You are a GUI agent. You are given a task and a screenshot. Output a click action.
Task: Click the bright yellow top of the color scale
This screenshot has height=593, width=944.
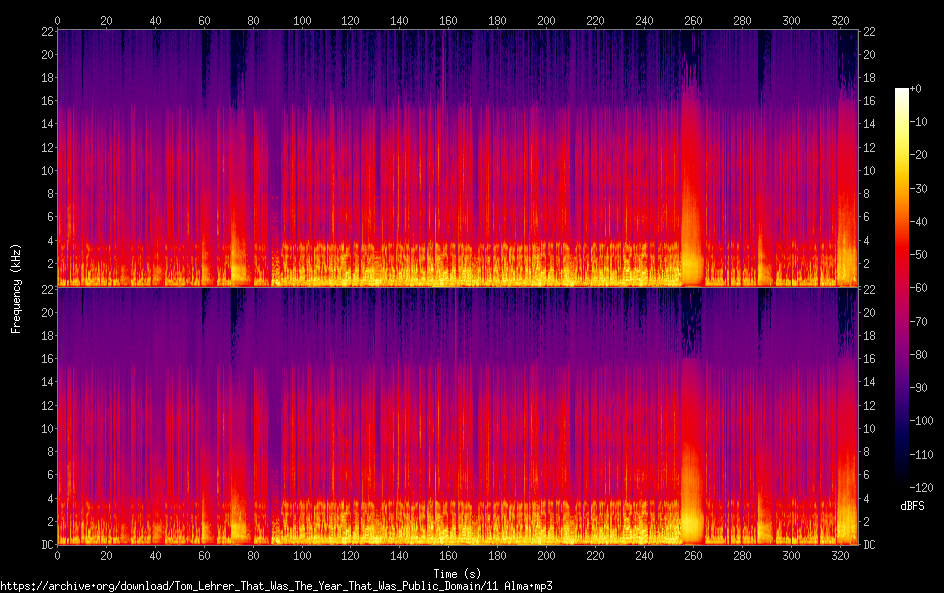(902, 93)
